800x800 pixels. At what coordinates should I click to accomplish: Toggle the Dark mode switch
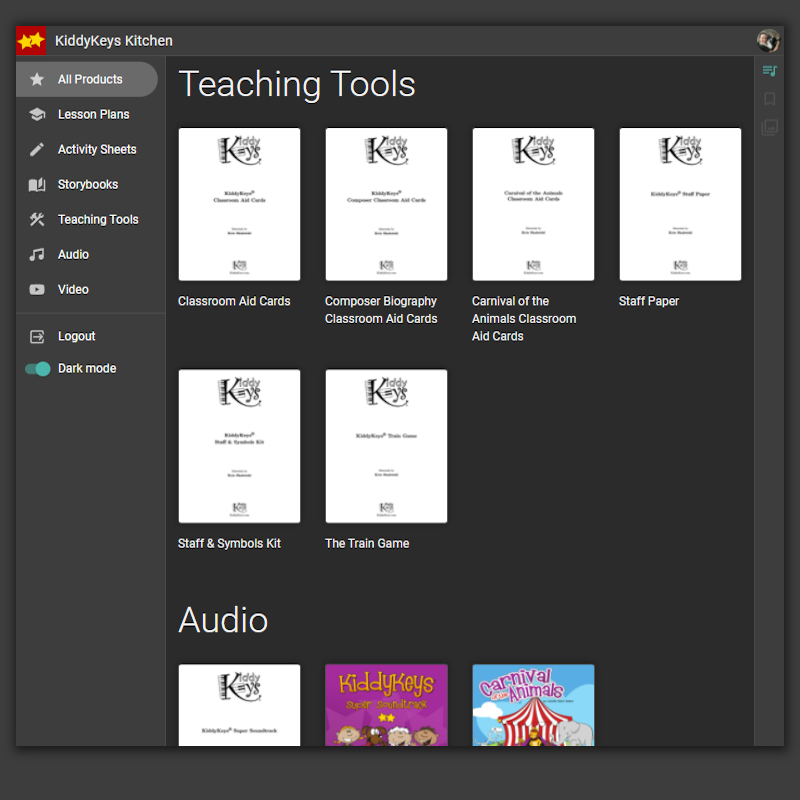point(38,368)
